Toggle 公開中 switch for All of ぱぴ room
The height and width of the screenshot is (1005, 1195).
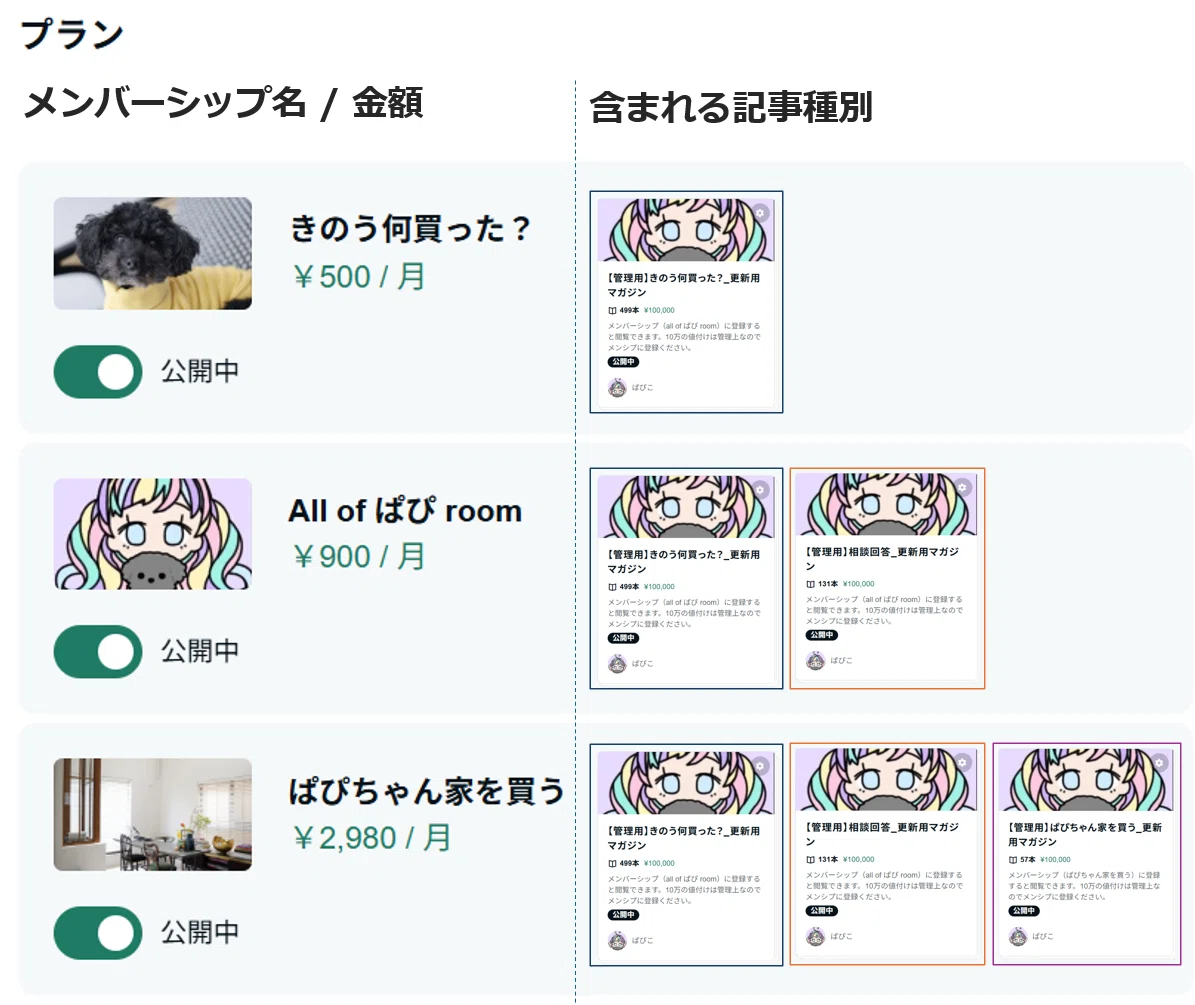point(98,651)
